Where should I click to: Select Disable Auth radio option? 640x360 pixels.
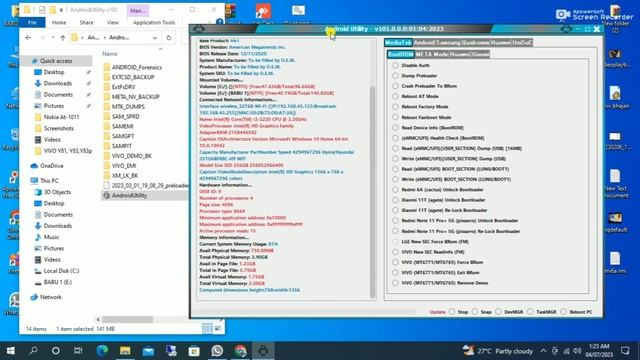(x=395, y=65)
